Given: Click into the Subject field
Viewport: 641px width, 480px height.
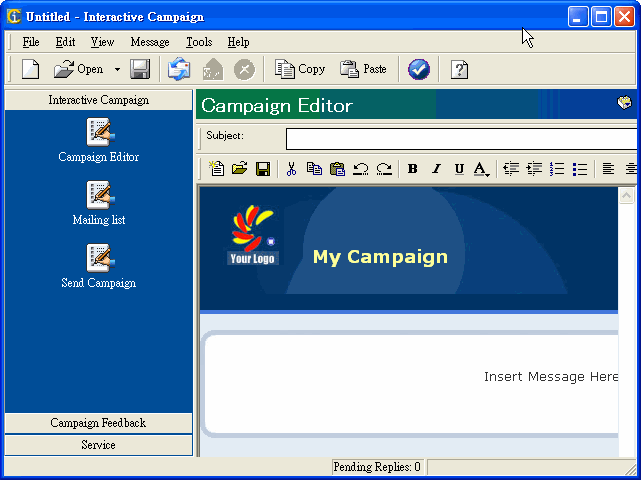Looking at the screenshot, I should [x=461, y=139].
